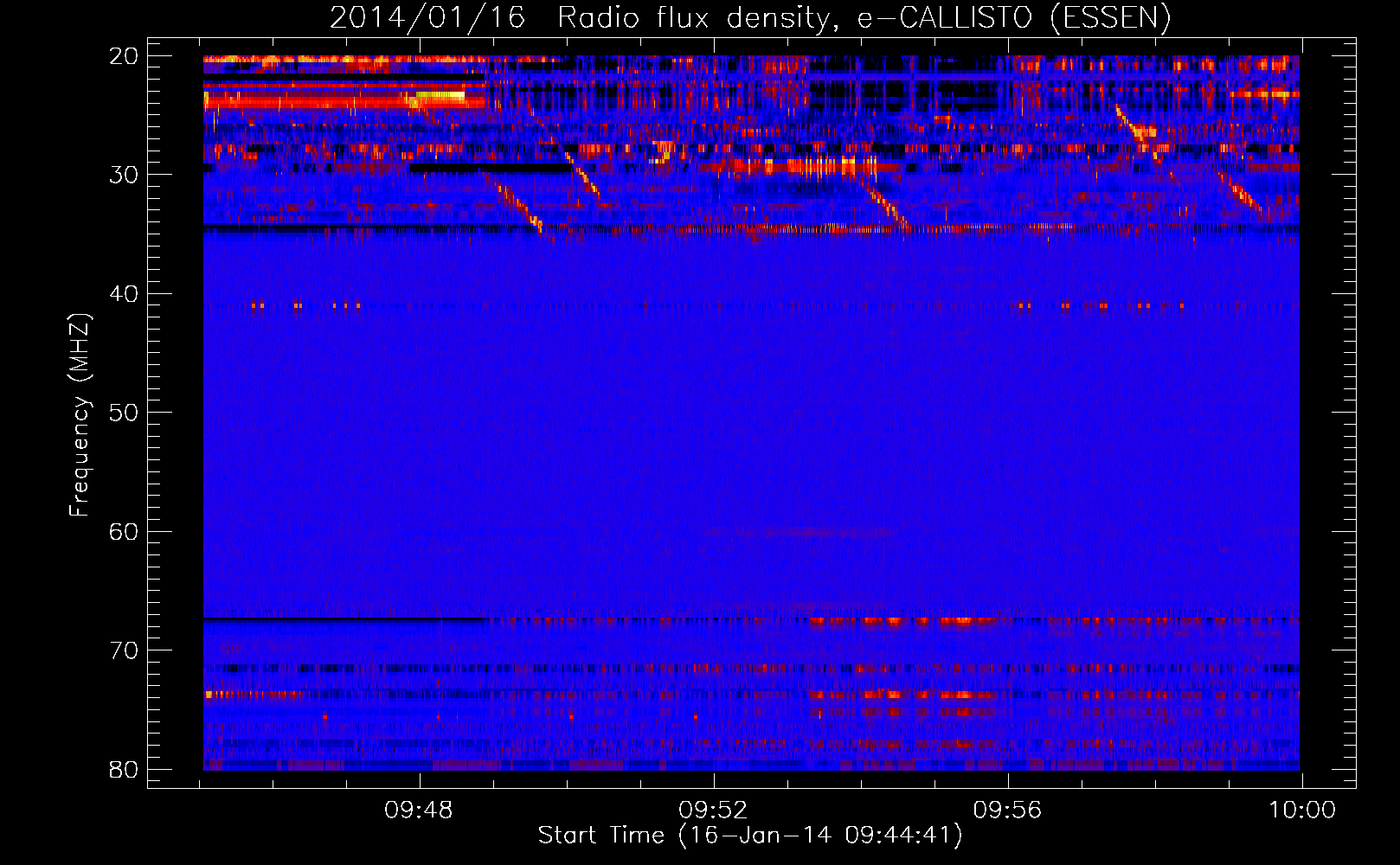Click the 09:48 time tick label
Screen dimensions: 1400x865
tap(419, 811)
